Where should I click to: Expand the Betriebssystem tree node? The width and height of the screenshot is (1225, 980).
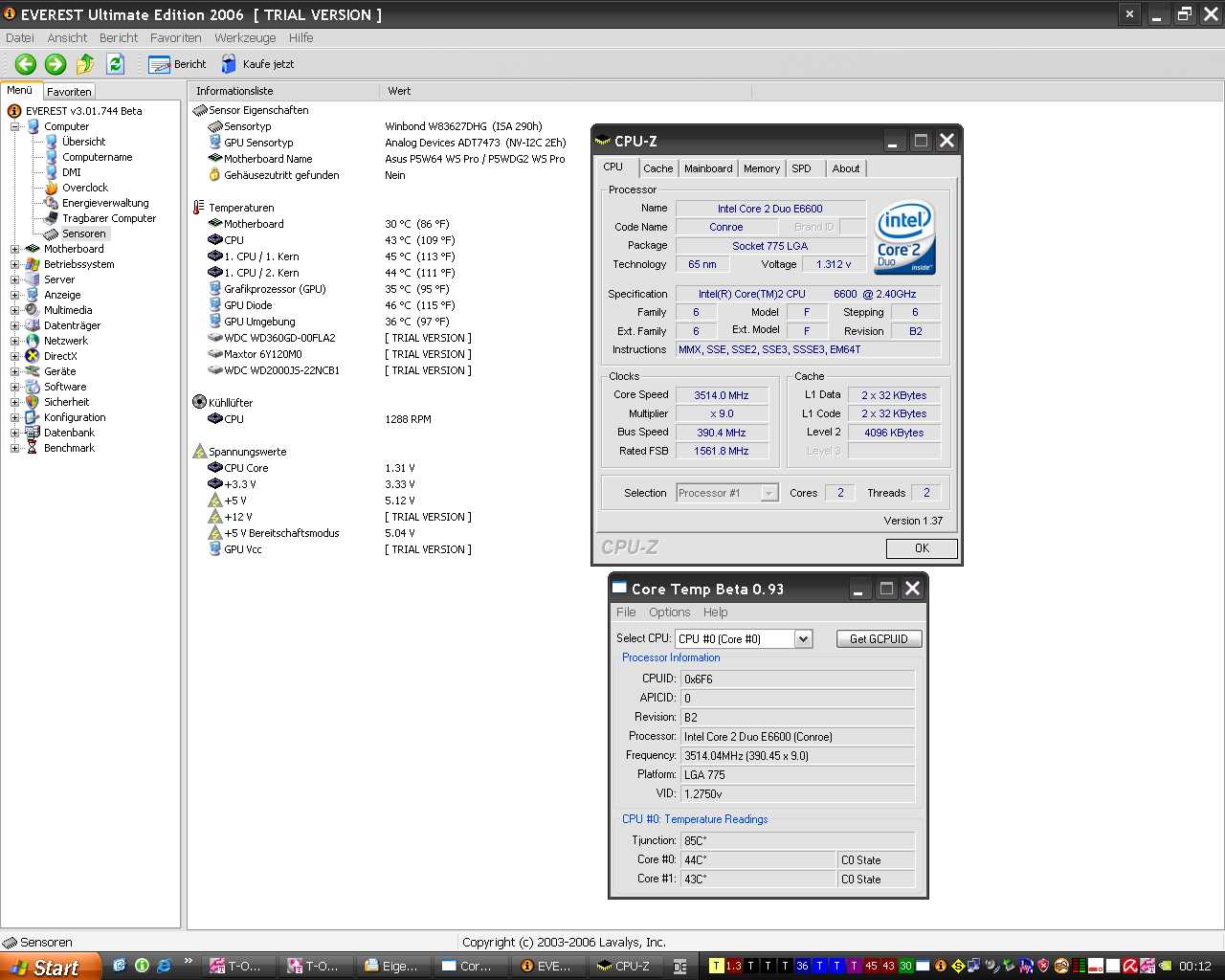click(15, 264)
